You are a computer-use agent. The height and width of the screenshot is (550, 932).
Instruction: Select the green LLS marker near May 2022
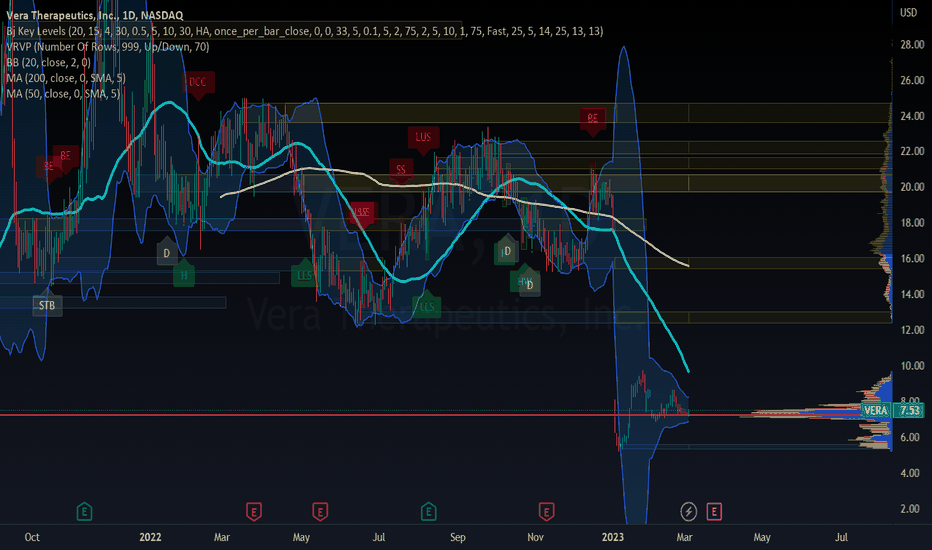[304, 275]
